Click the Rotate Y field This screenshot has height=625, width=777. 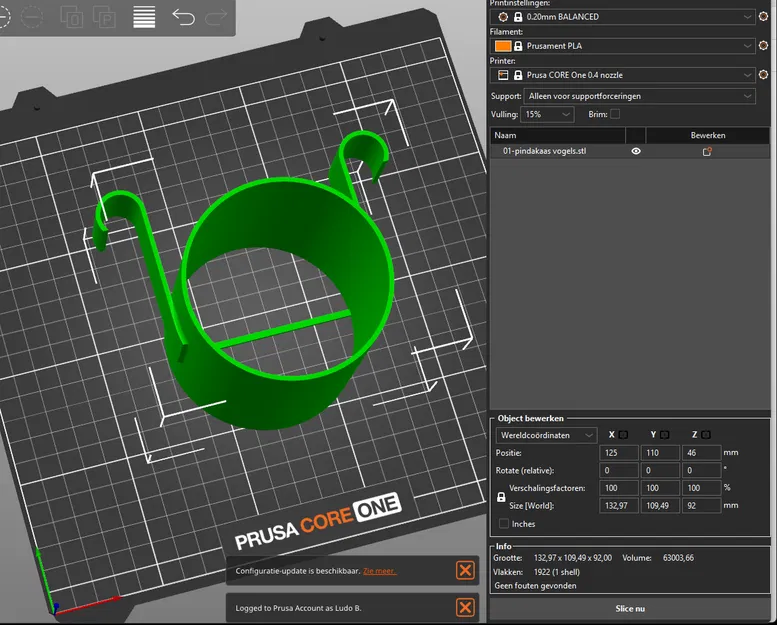[x=660, y=470]
